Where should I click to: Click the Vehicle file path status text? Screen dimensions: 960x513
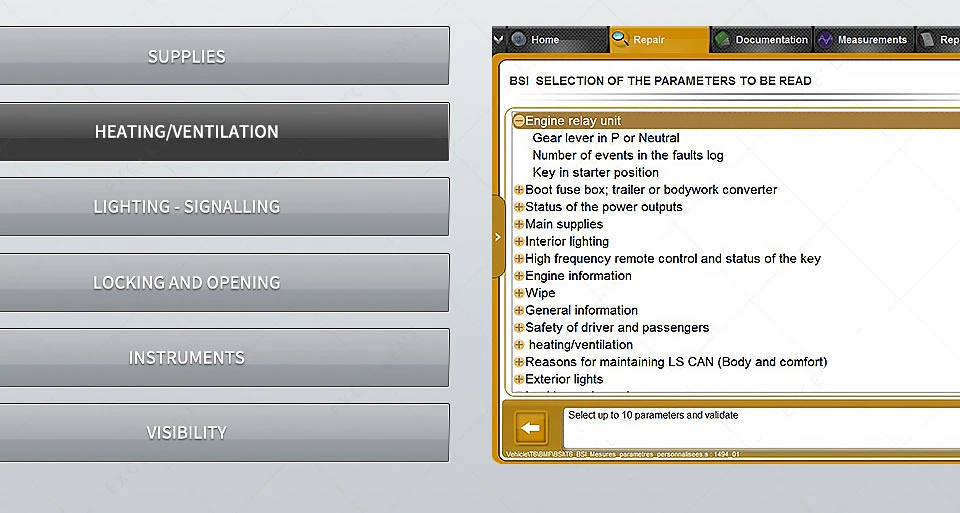tap(623, 454)
